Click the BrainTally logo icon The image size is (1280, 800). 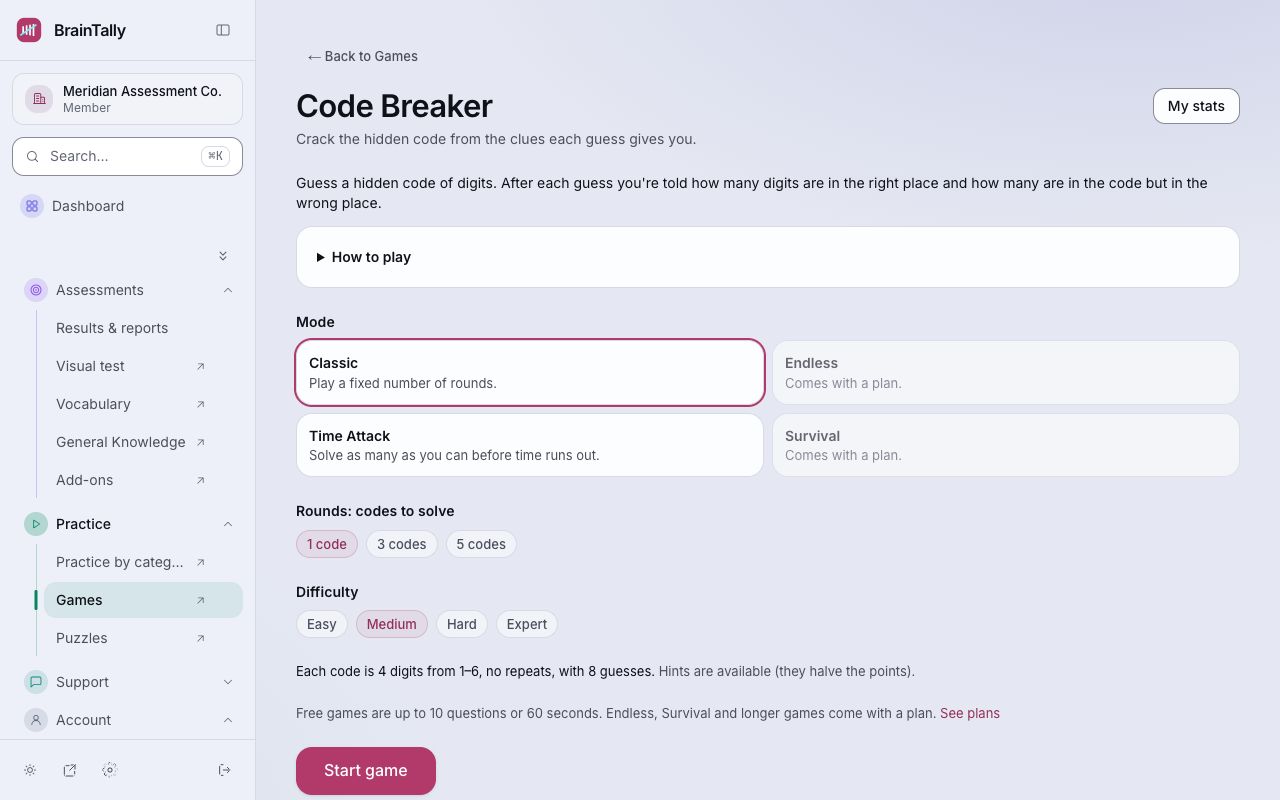29,30
